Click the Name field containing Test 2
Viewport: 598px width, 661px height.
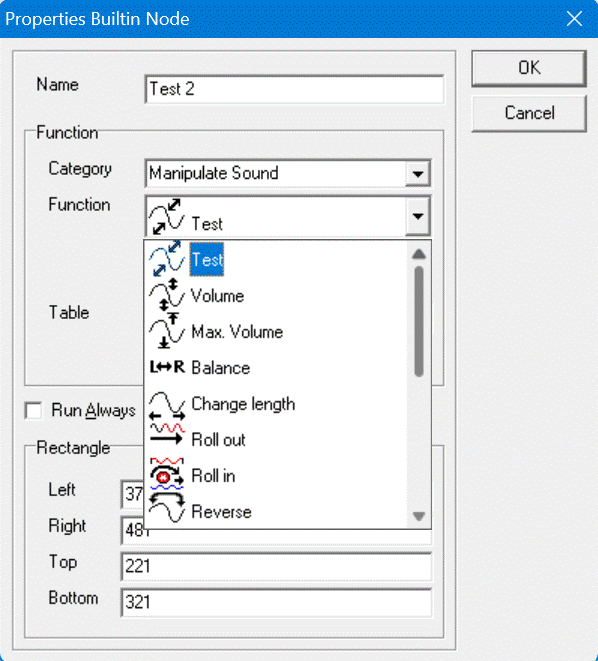pos(294,89)
